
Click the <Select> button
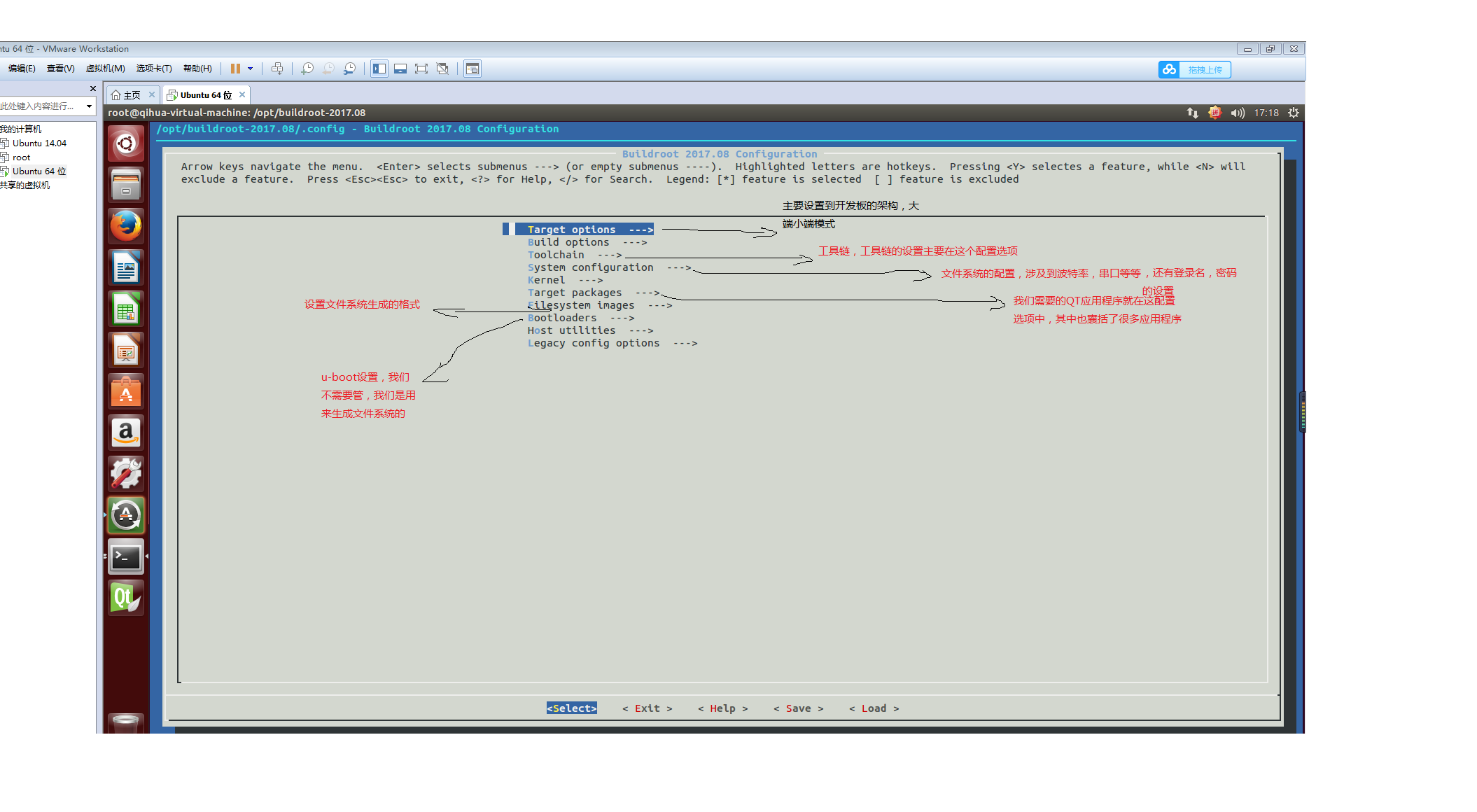[572, 708]
